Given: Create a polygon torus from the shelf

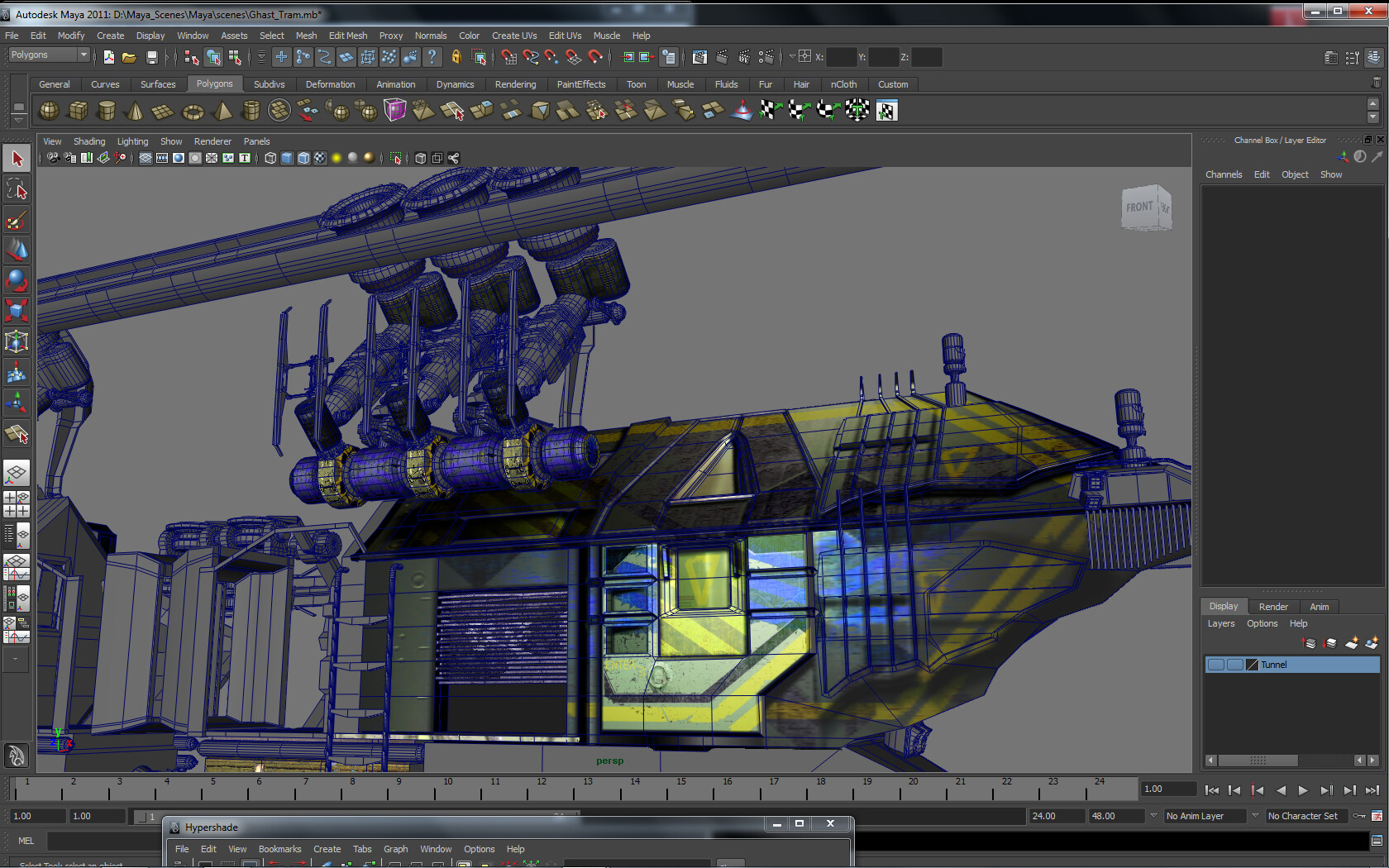Looking at the screenshot, I should pyautogui.click(x=193, y=110).
